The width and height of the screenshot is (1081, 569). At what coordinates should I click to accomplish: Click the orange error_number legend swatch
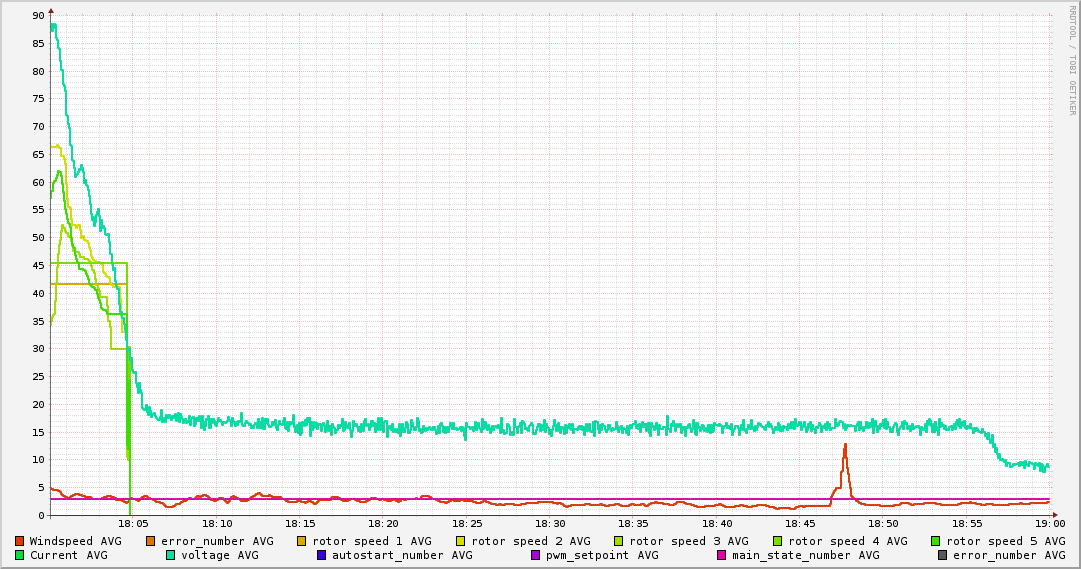point(151,541)
